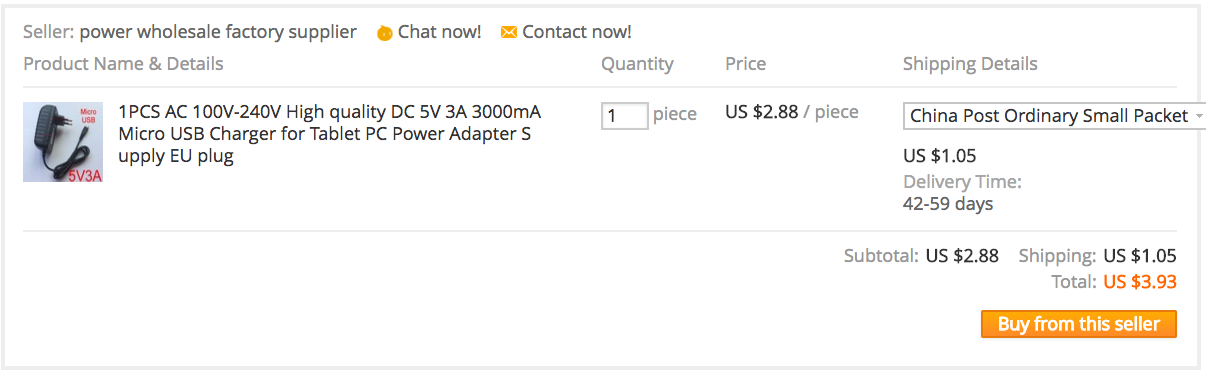Click the Product Name & Details header
This screenshot has width=1206, height=376.
[123, 64]
